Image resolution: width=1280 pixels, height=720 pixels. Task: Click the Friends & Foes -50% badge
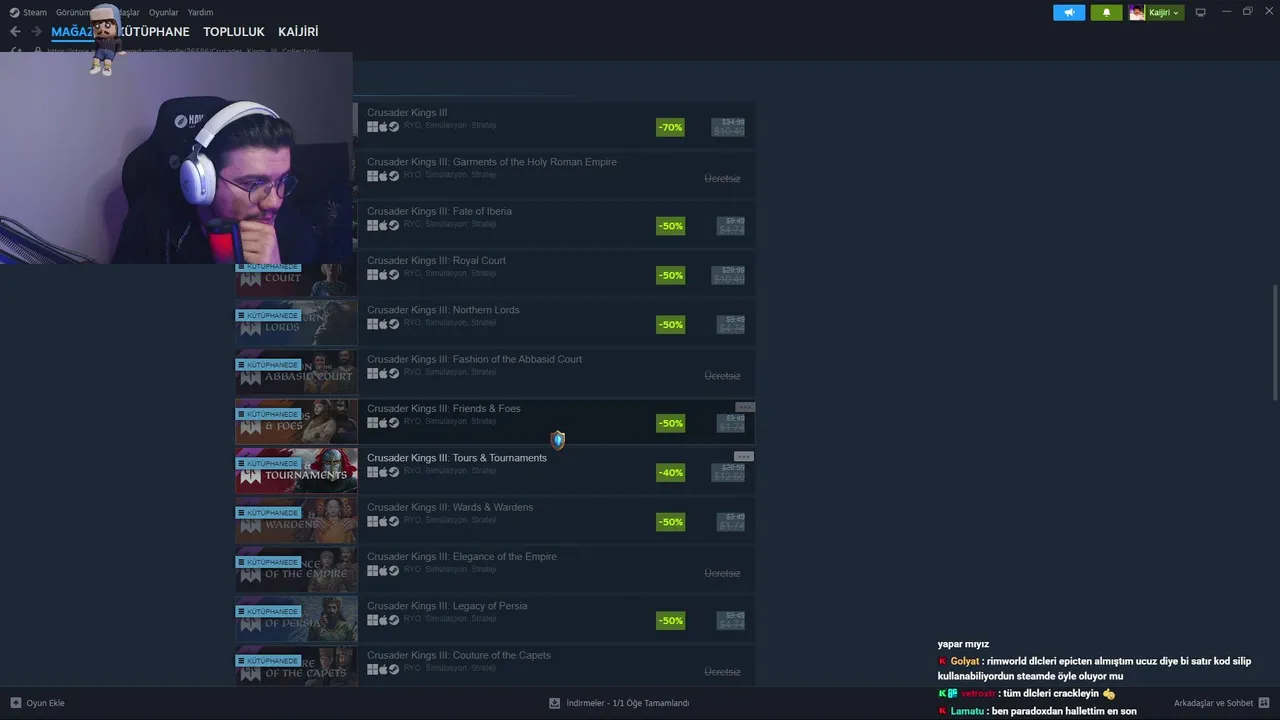pyautogui.click(x=670, y=423)
